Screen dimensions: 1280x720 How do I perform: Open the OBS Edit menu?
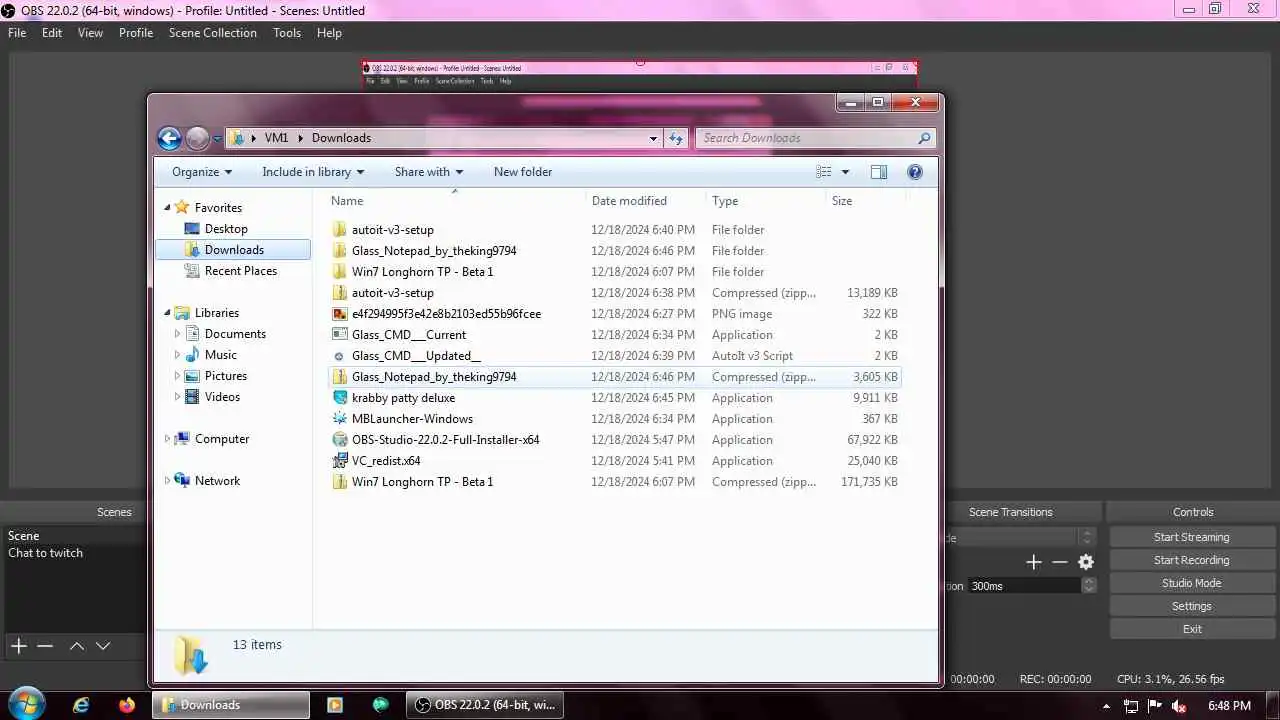click(x=52, y=33)
